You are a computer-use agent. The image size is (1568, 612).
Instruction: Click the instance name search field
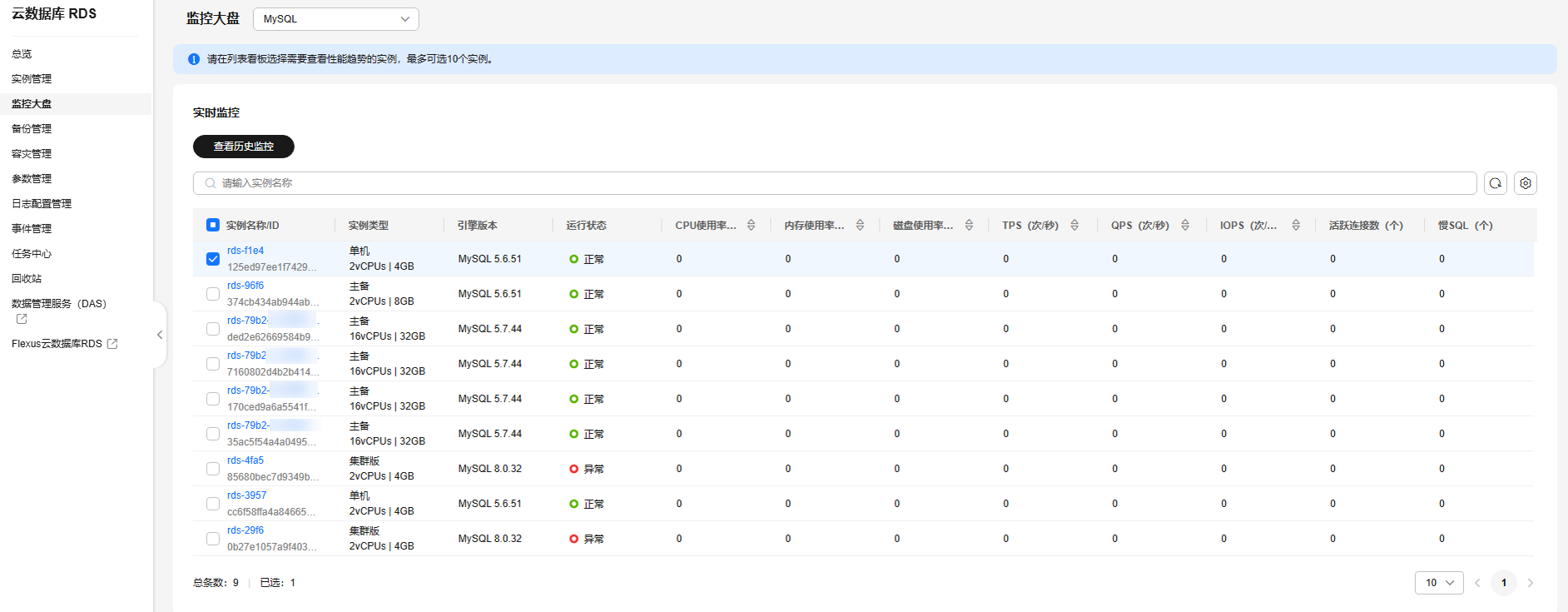tap(832, 183)
